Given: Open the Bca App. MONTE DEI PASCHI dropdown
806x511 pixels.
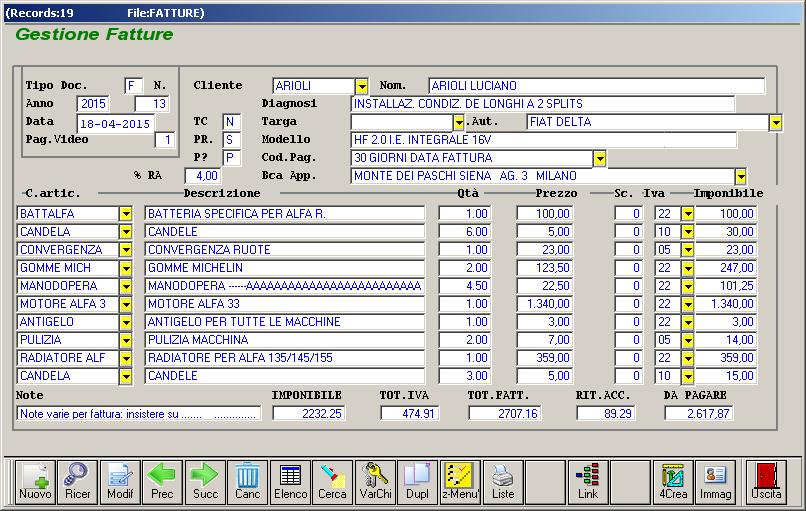Looking at the screenshot, I should pyautogui.click(x=740, y=176).
